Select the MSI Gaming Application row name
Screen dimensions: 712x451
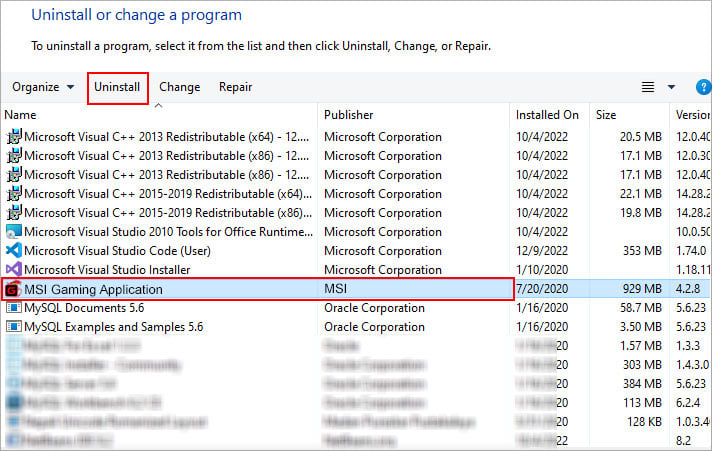[93, 289]
